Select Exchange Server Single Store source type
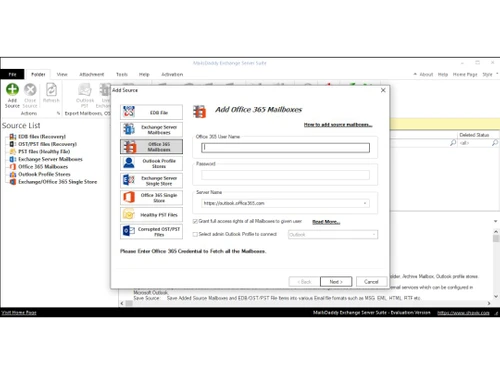This screenshot has height=375, width=500. 151,180
